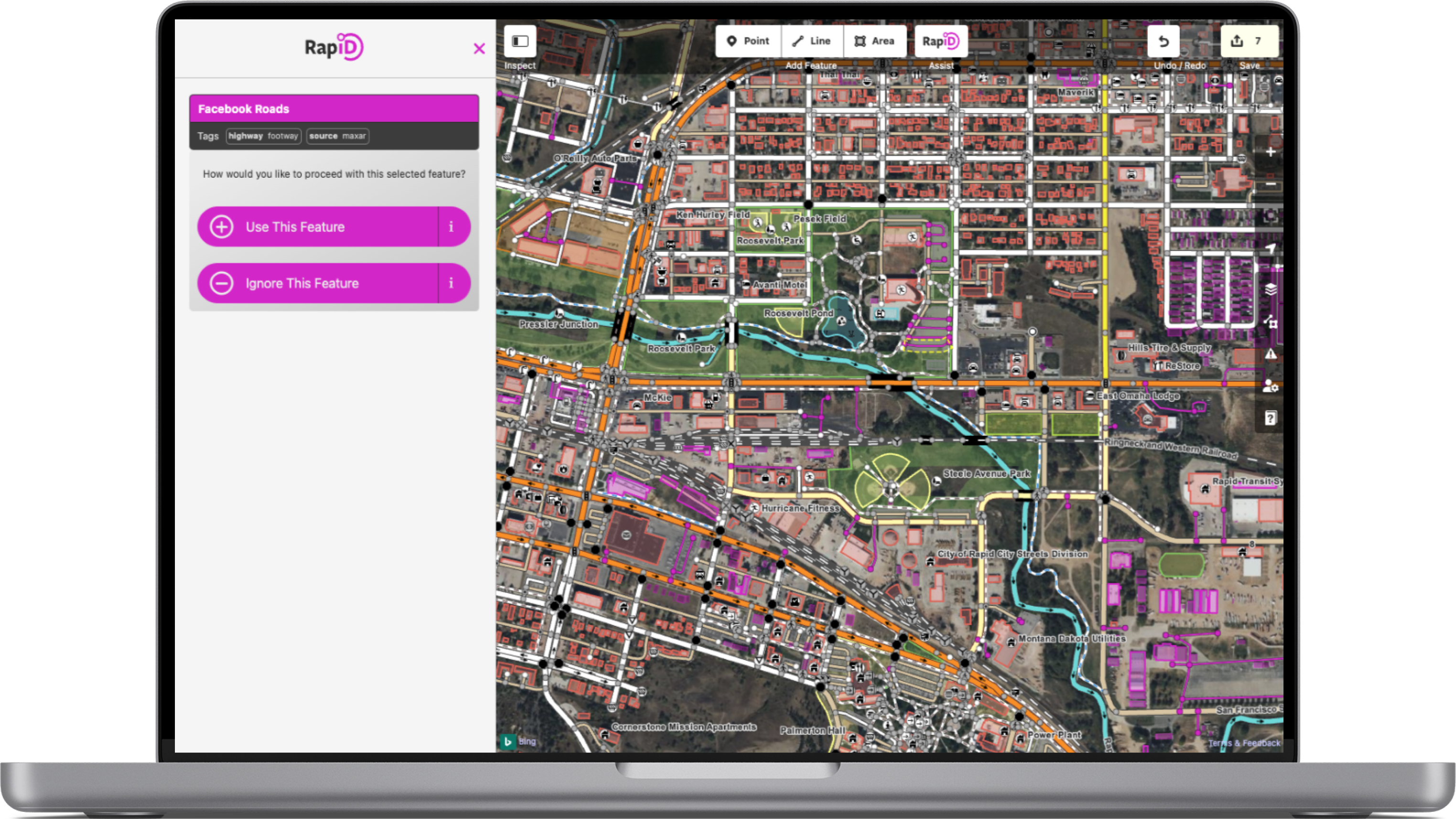Open the help panel
The image size is (1456, 819).
click(1270, 418)
